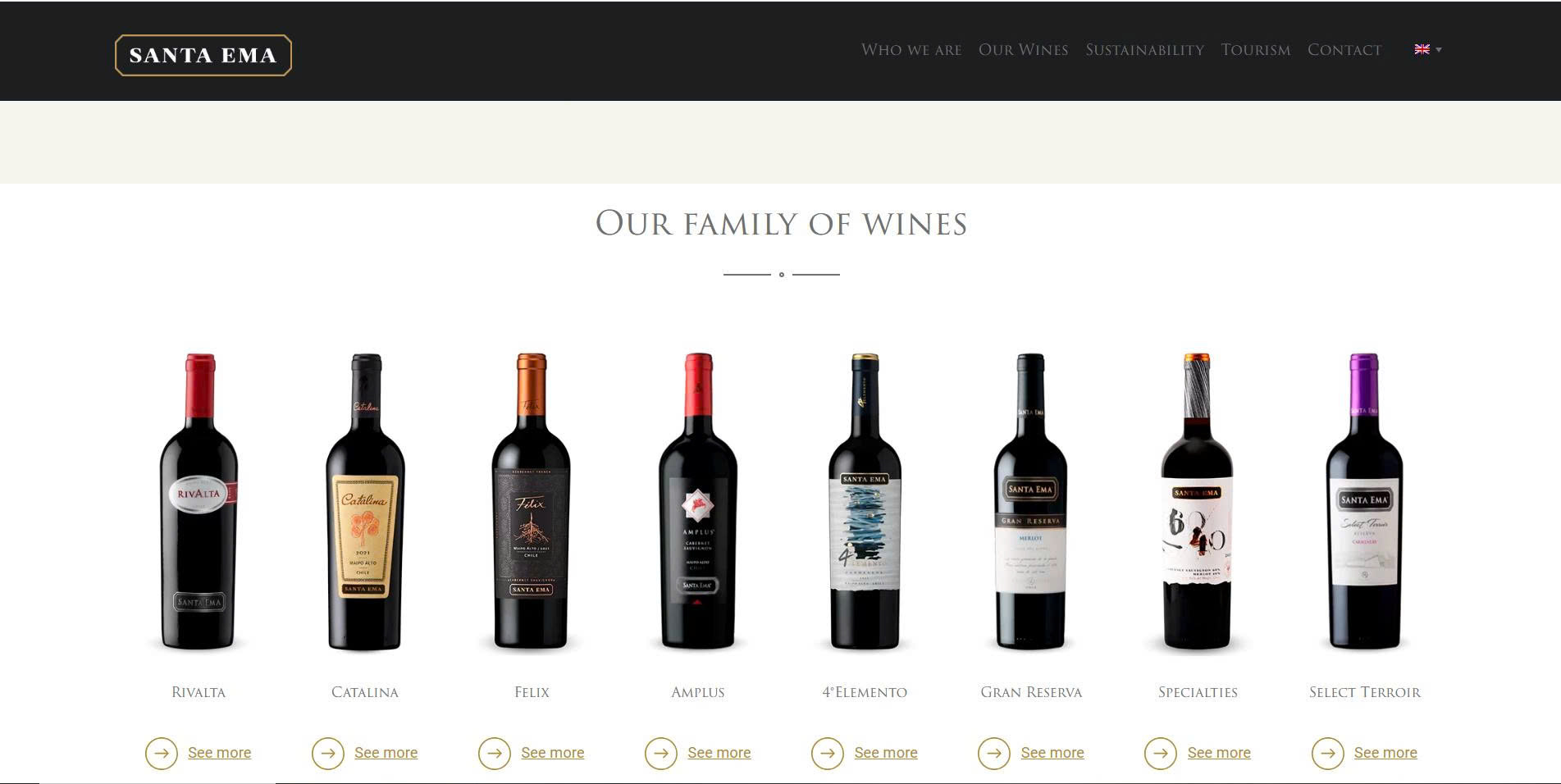Select the Catalina wine bottle image
The image size is (1561, 784).
tap(365, 502)
